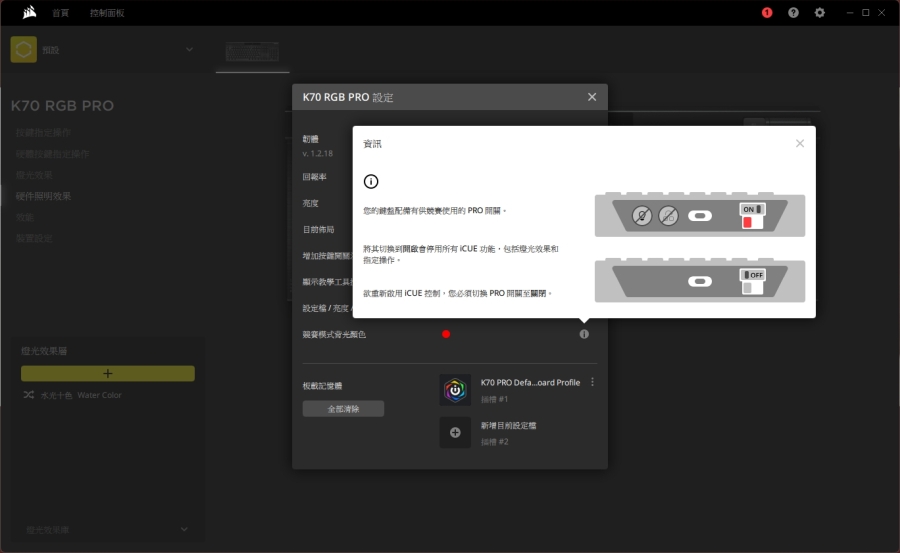Click the shuffle icon beside Water Color

(28, 395)
